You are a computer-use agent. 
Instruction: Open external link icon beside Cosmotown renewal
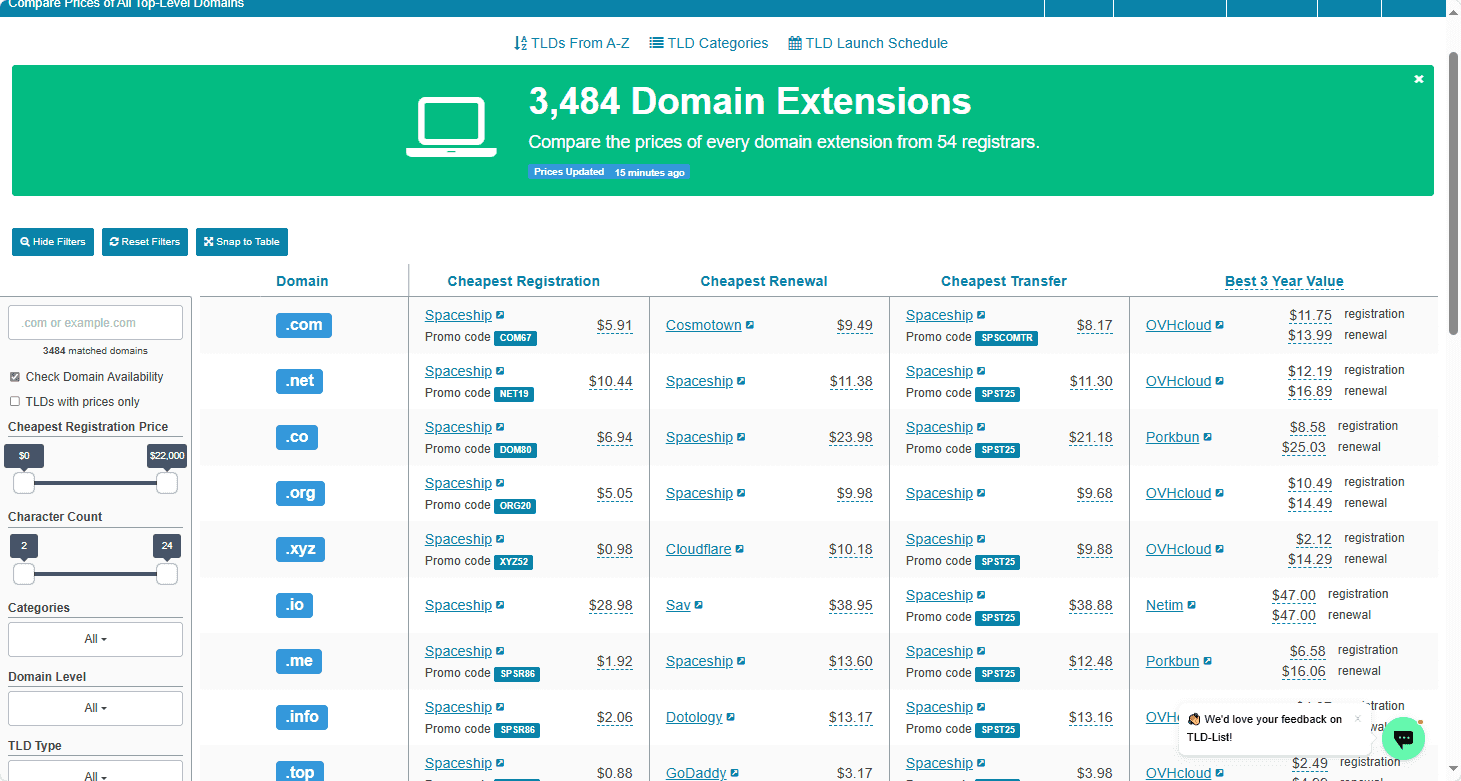pyautogui.click(x=750, y=325)
